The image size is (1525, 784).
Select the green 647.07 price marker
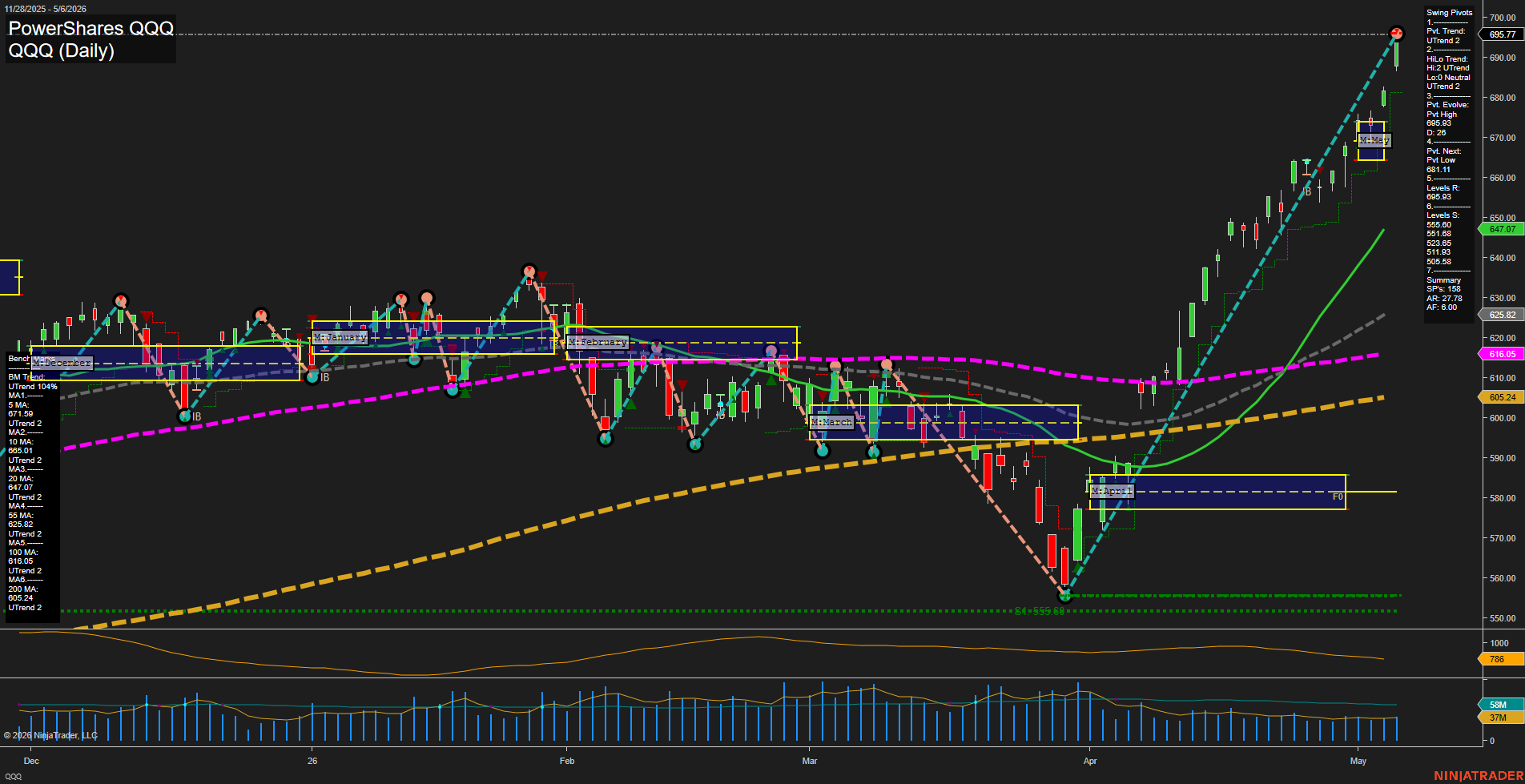click(x=1502, y=229)
